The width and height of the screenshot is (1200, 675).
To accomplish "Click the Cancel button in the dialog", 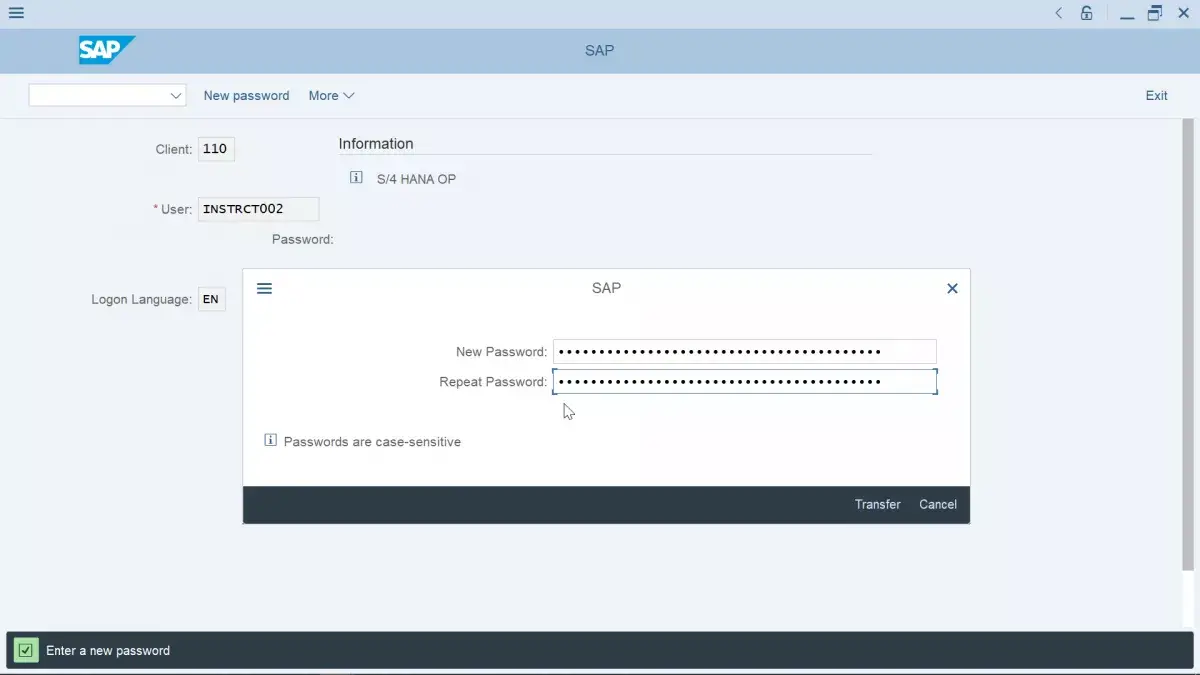I will coord(937,504).
